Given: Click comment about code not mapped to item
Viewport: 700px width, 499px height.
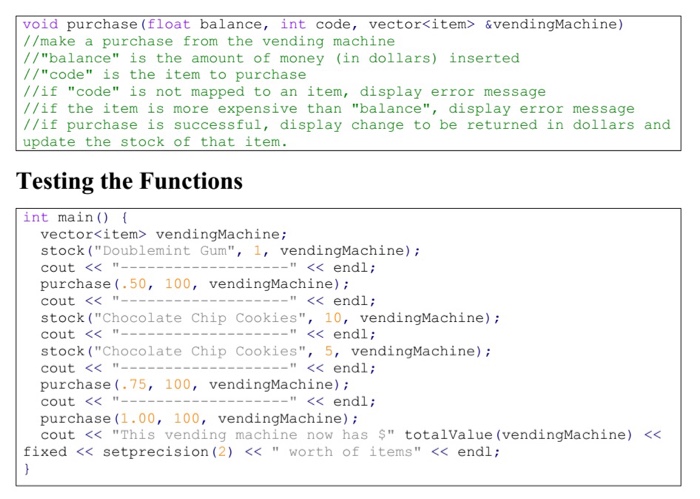Looking at the screenshot, I should pyautogui.click(x=284, y=92).
